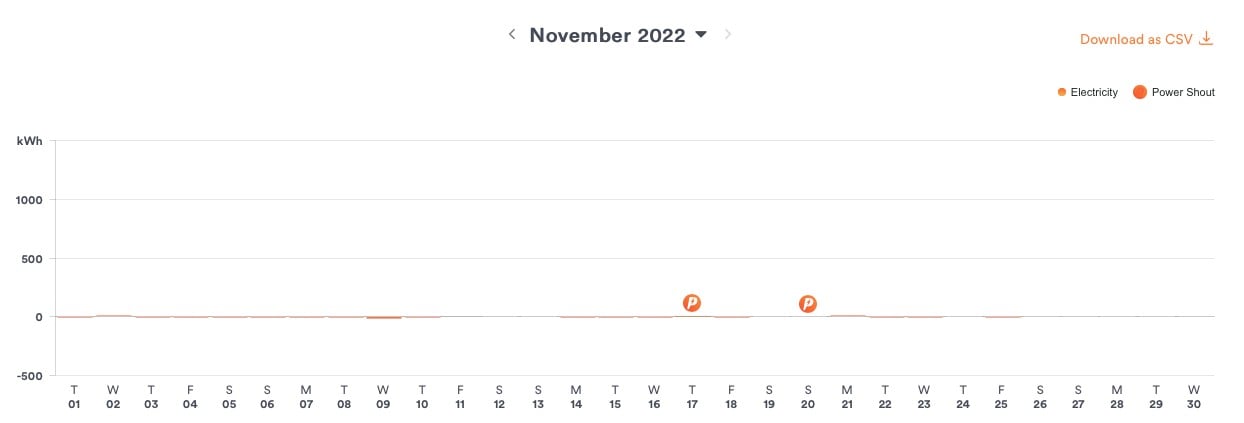
Task: Click the day label M 14
Action: (576, 396)
